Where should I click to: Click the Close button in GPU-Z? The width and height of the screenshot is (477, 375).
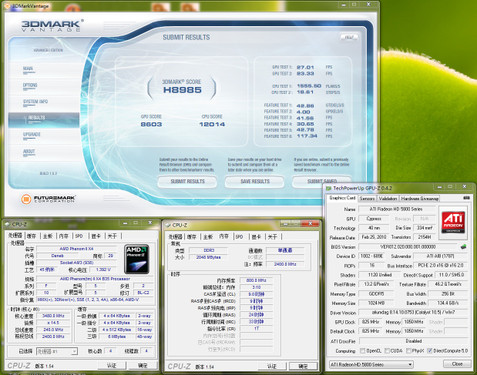tap(457, 364)
